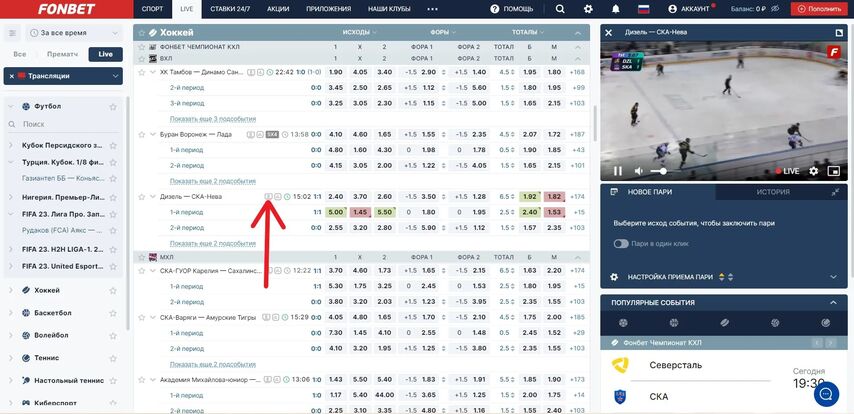This screenshot has height=414, width=854.
Task: Expand Баскетбол in the sidebar
Action: [x=10, y=313]
